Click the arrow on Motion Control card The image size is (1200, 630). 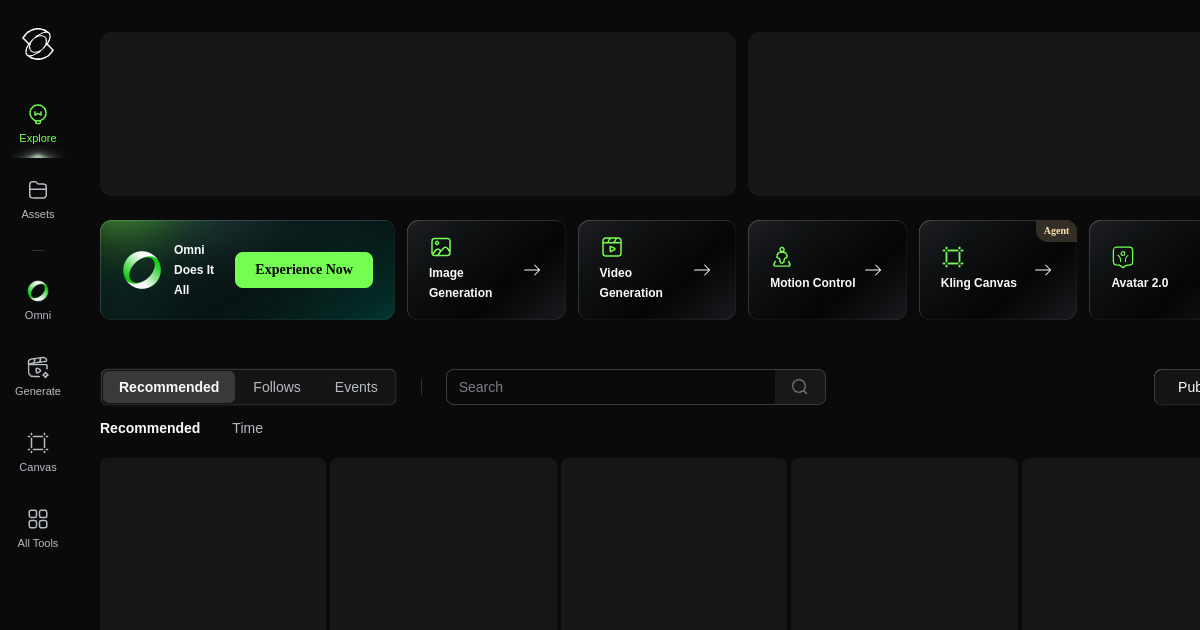[873, 270]
